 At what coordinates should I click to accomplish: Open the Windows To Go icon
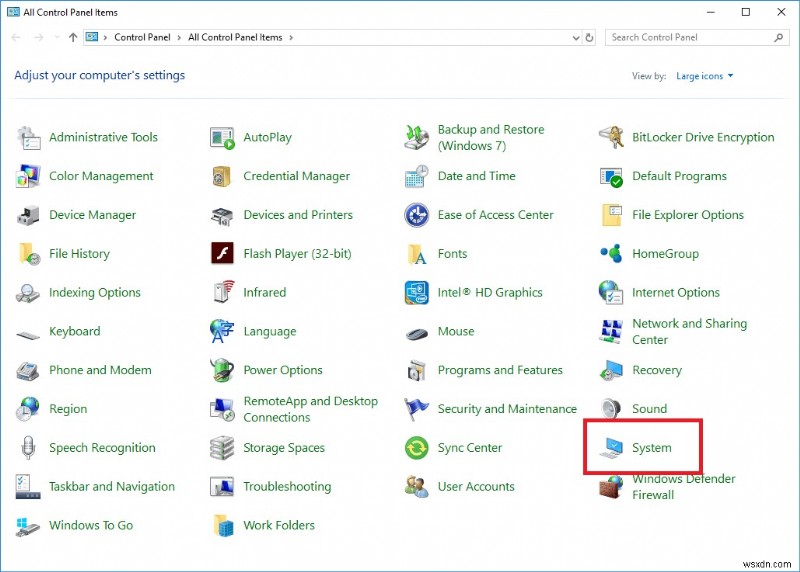pos(28,527)
